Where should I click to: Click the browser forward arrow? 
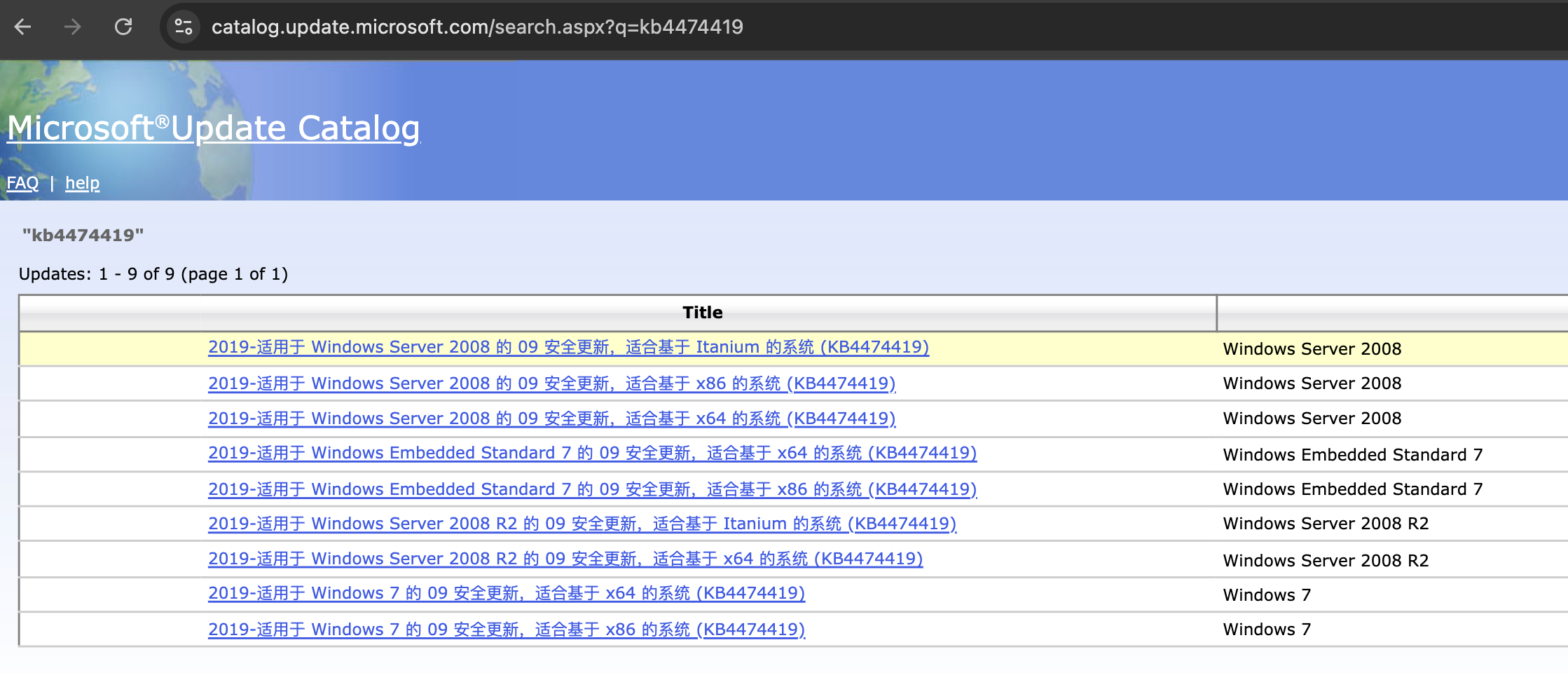coord(73,27)
